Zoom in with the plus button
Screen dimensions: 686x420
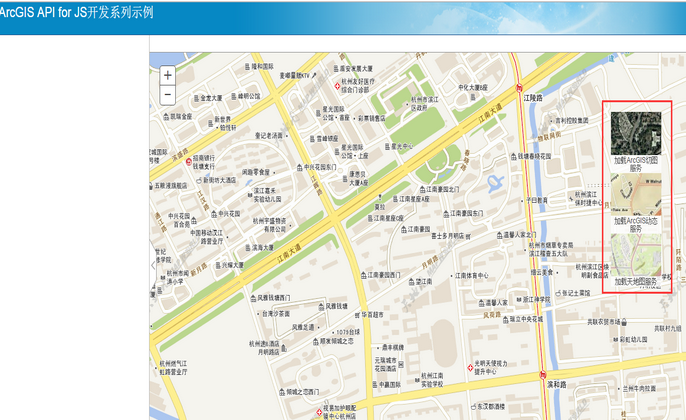tap(168, 75)
